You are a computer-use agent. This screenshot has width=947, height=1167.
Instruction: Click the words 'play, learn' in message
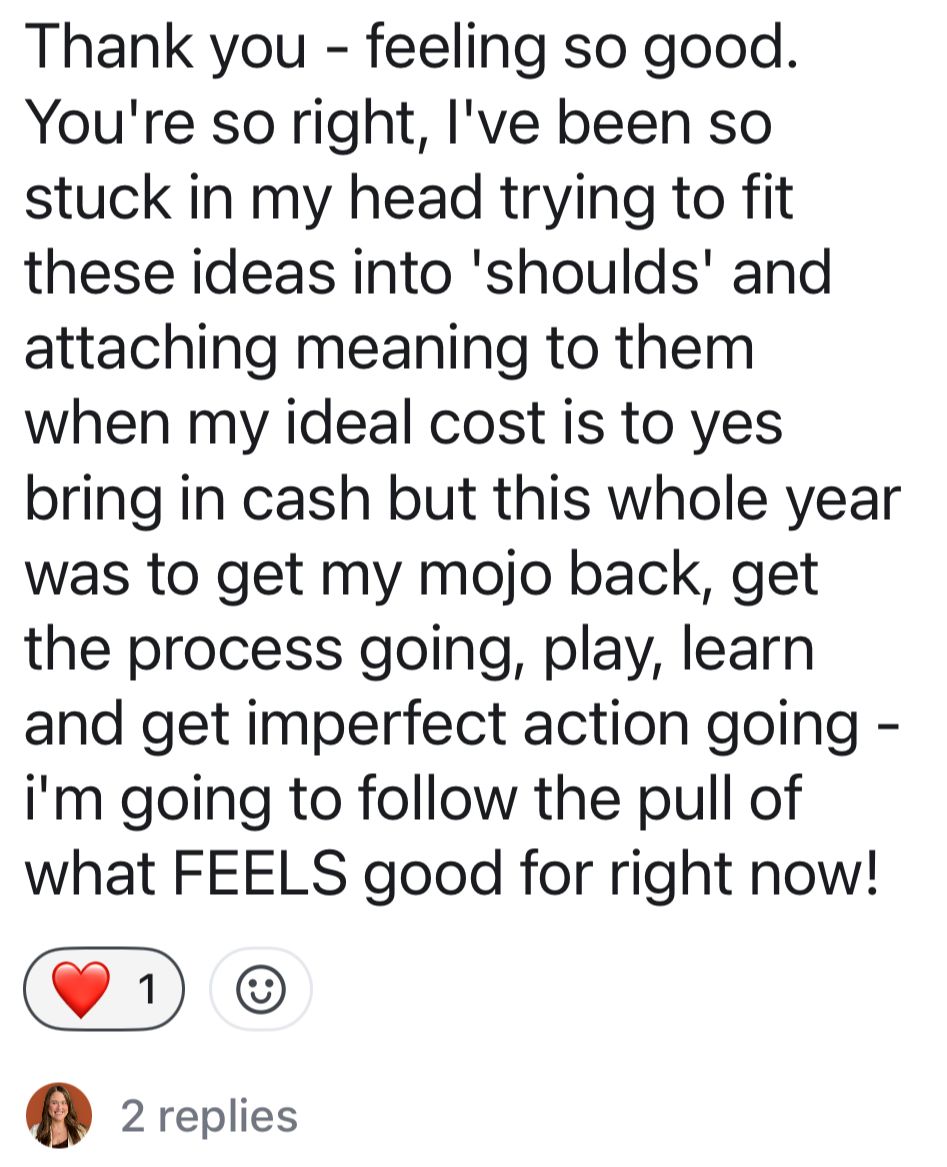click(x=678, y=651)
